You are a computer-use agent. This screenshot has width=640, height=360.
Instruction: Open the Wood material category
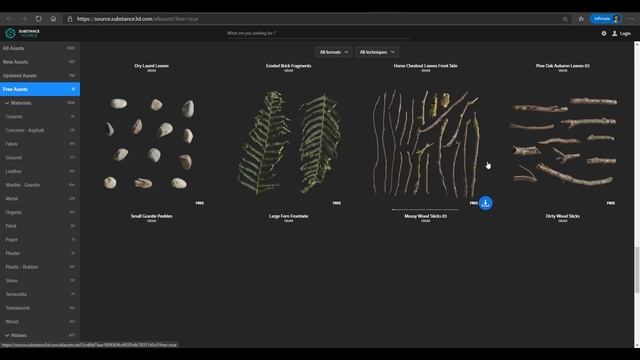(40, 322)
